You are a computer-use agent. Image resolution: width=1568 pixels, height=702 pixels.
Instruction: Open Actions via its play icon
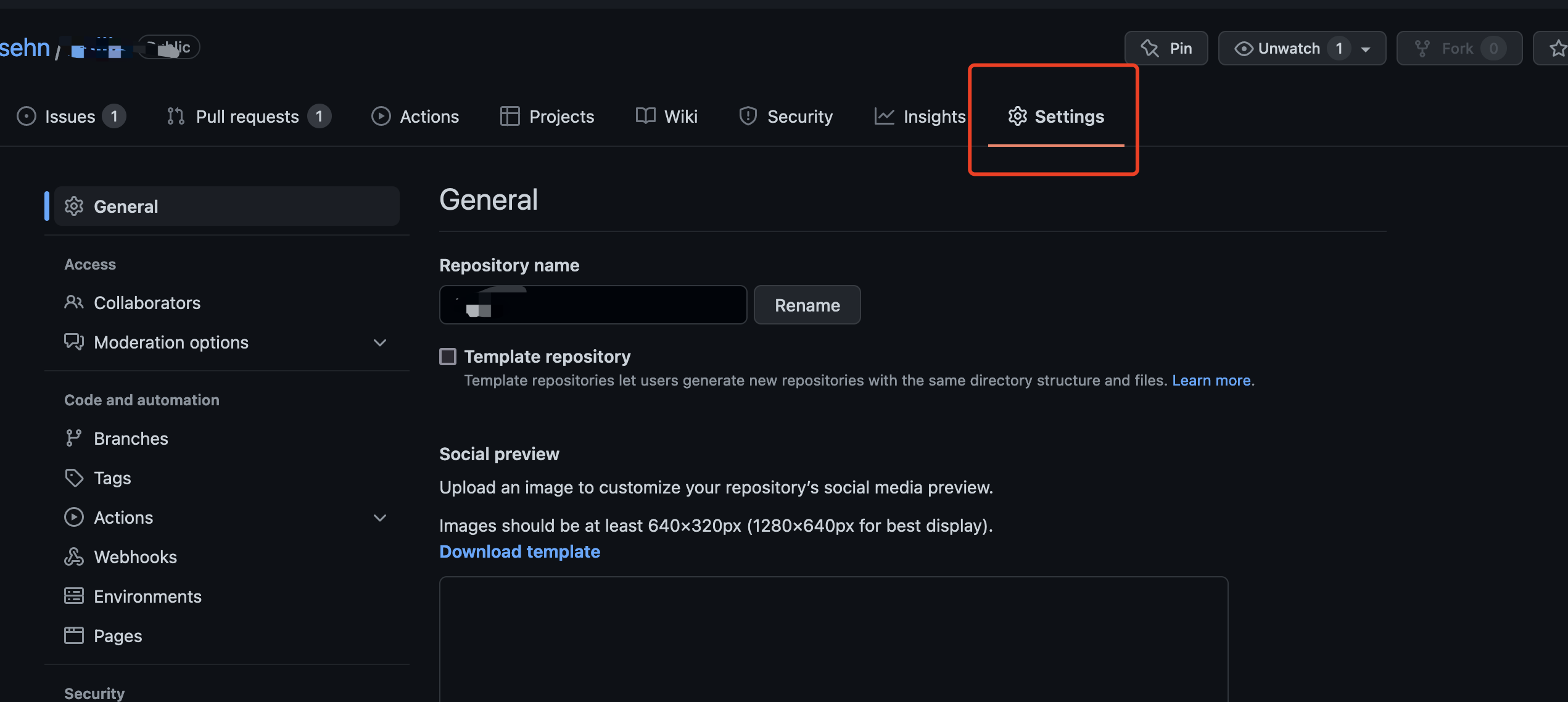tap(381, 116)
